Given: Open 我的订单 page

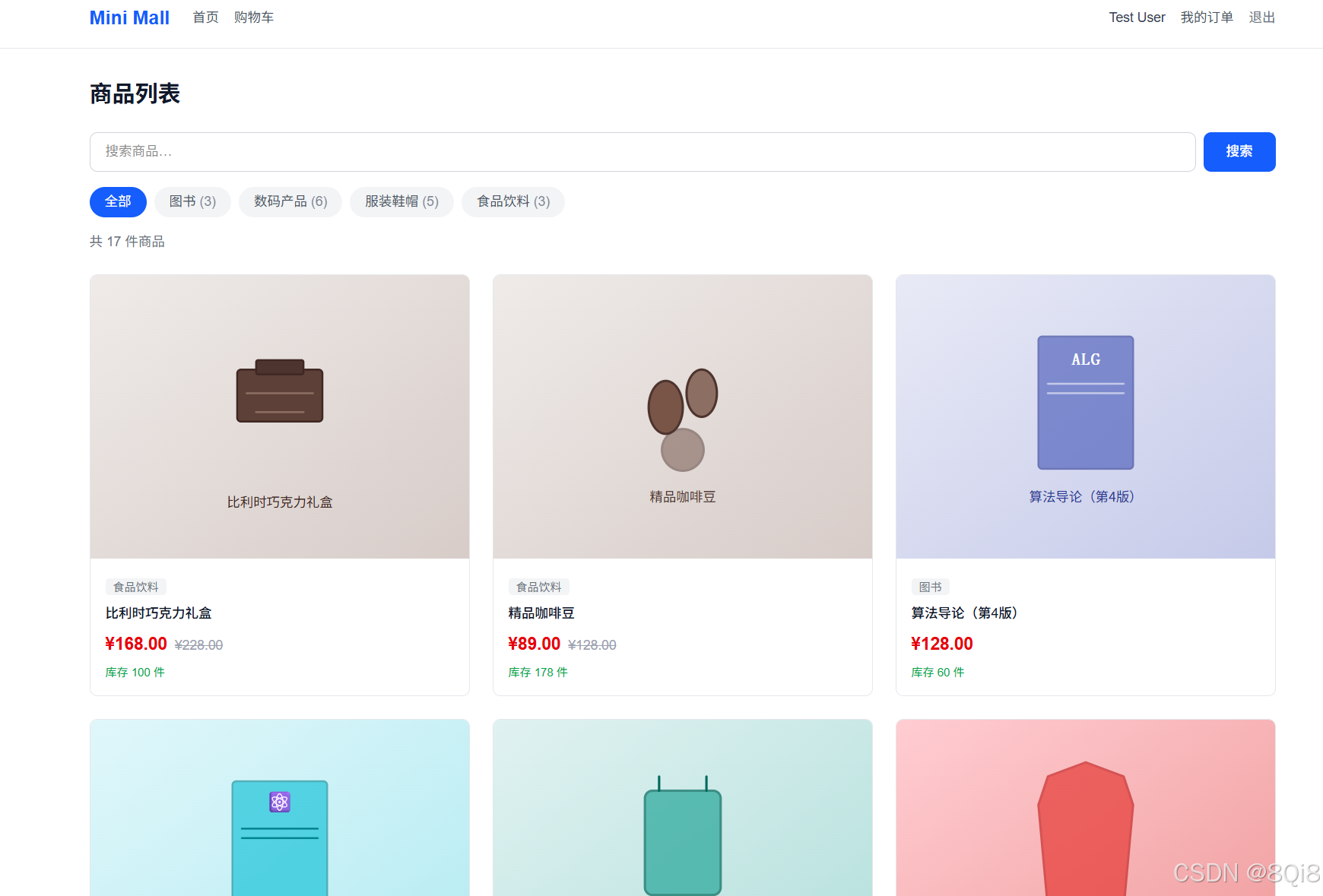Looking at the screenshot, I should click(x=1207, y=17).
